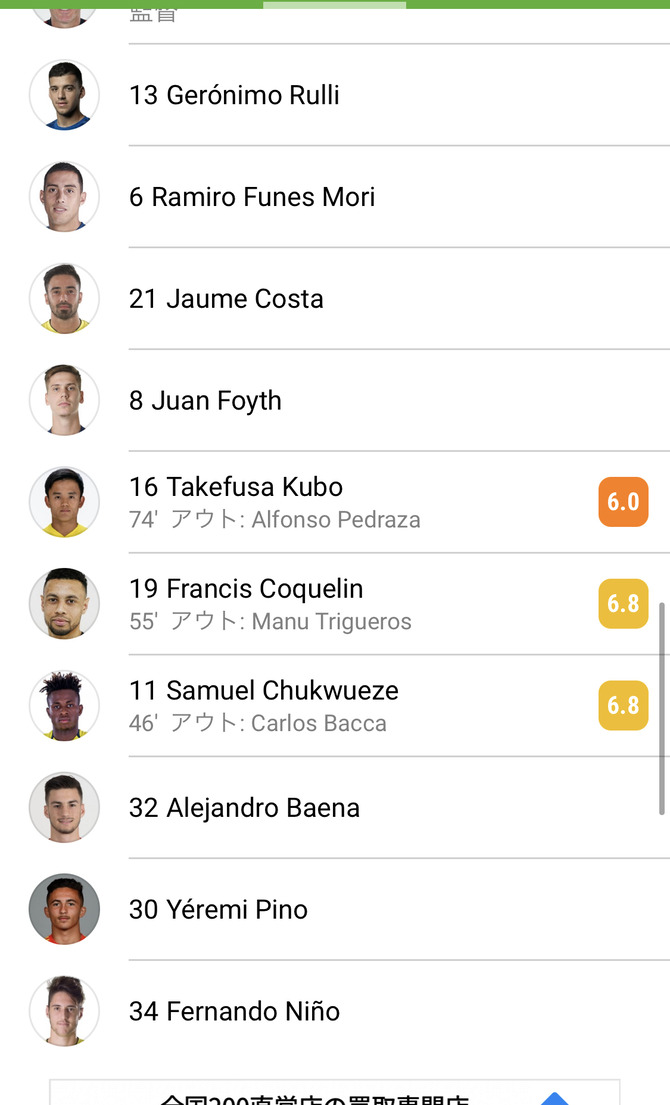
Task: Tap Yéremi Pino's profile picture
Action: (x=64, y=909)
